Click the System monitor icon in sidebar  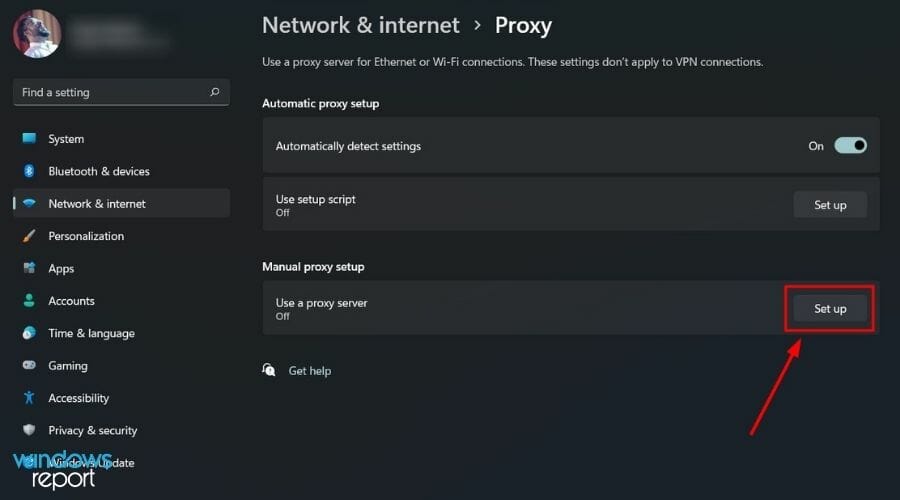click(x=29, y=139)
